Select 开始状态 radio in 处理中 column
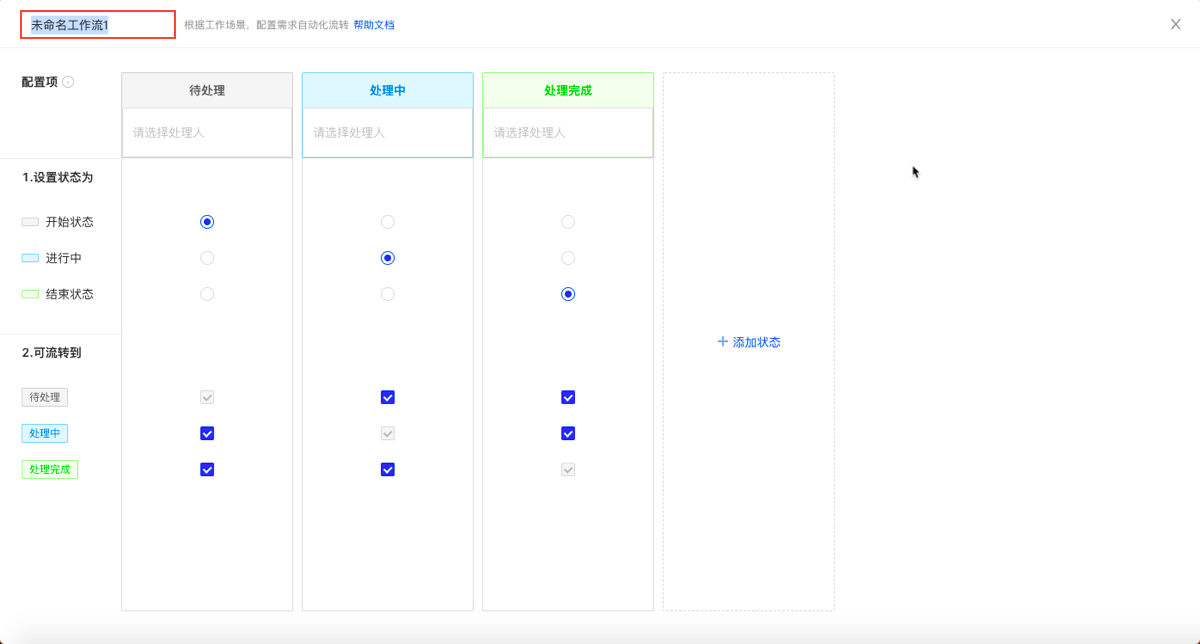This screenshot has width=1200, height=644. [388, 222]
